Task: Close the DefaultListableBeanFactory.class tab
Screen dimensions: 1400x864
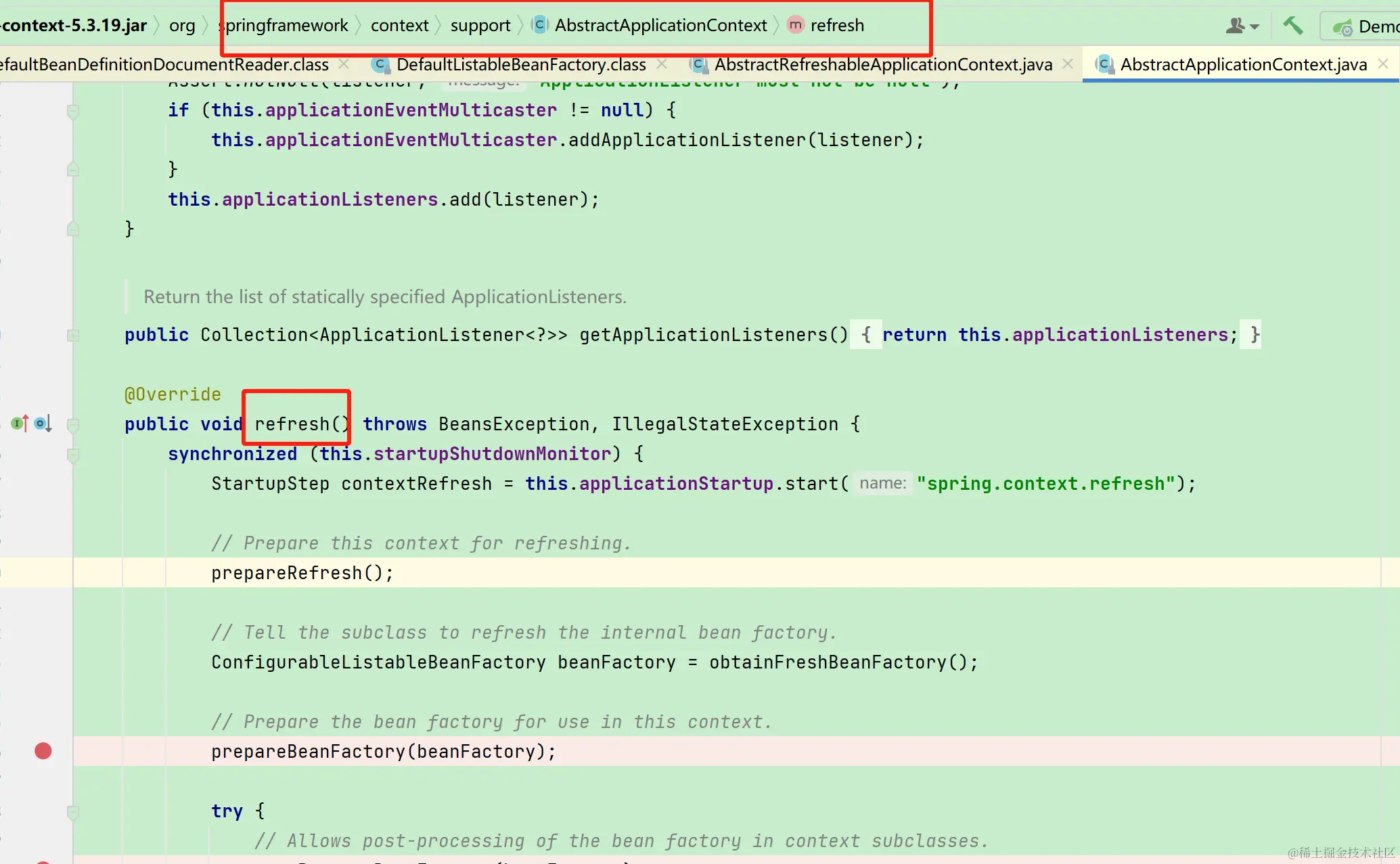Action: click(x=662, y=64)
